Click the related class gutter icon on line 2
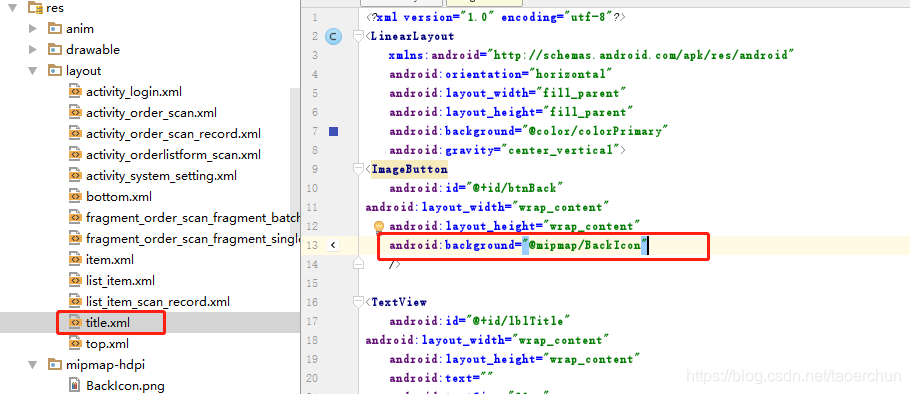 (333, 37)
